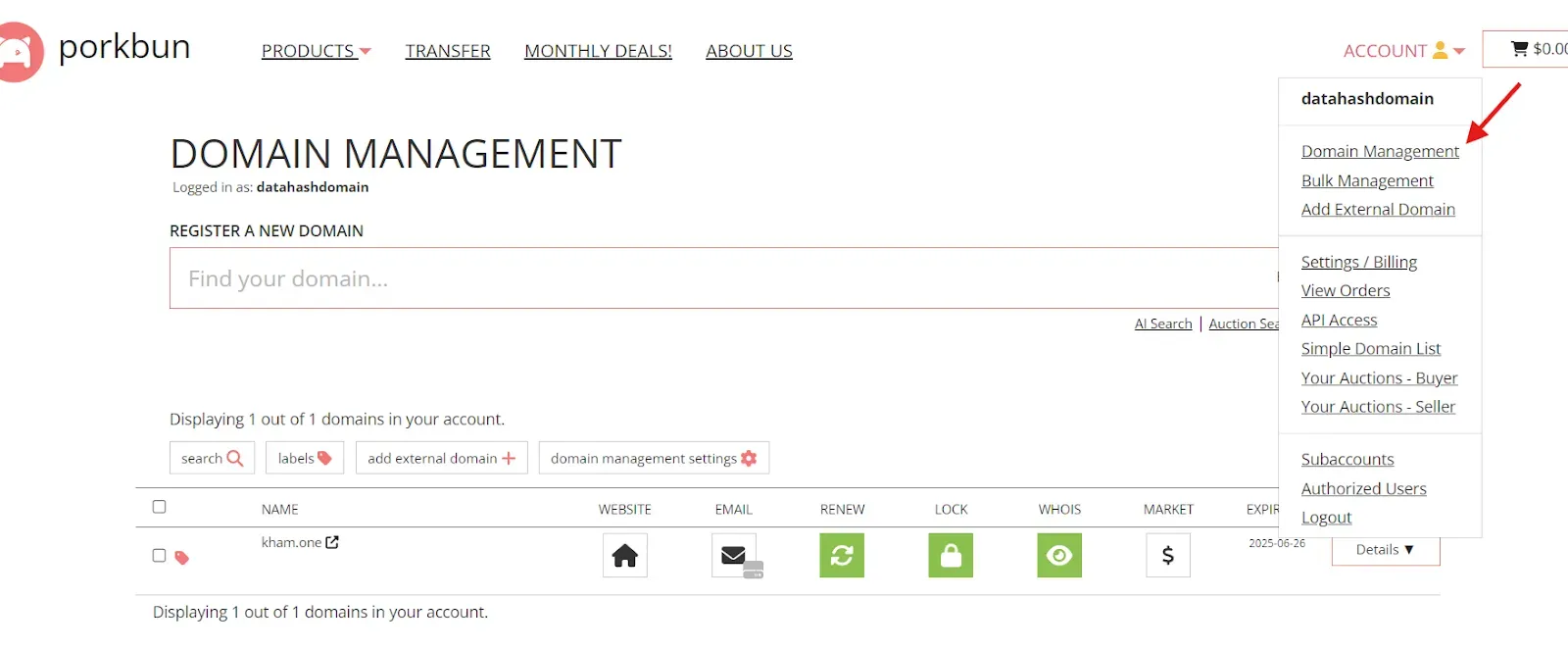Image resolution: width=1568 pixels, height=649 pixels.
Task: Click the website home icon for kham.one
Action: [x=625, y=556]
